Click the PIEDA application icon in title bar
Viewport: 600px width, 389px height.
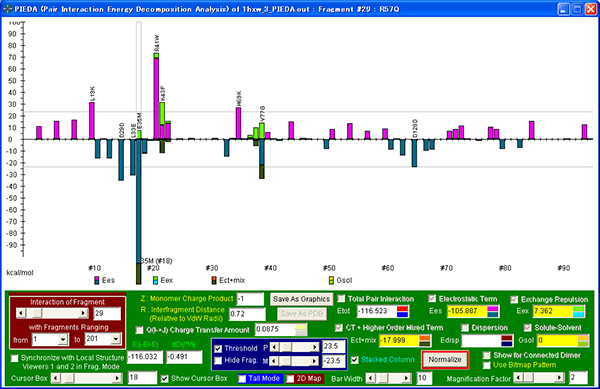pyautogui.click(x=7, y=9)
